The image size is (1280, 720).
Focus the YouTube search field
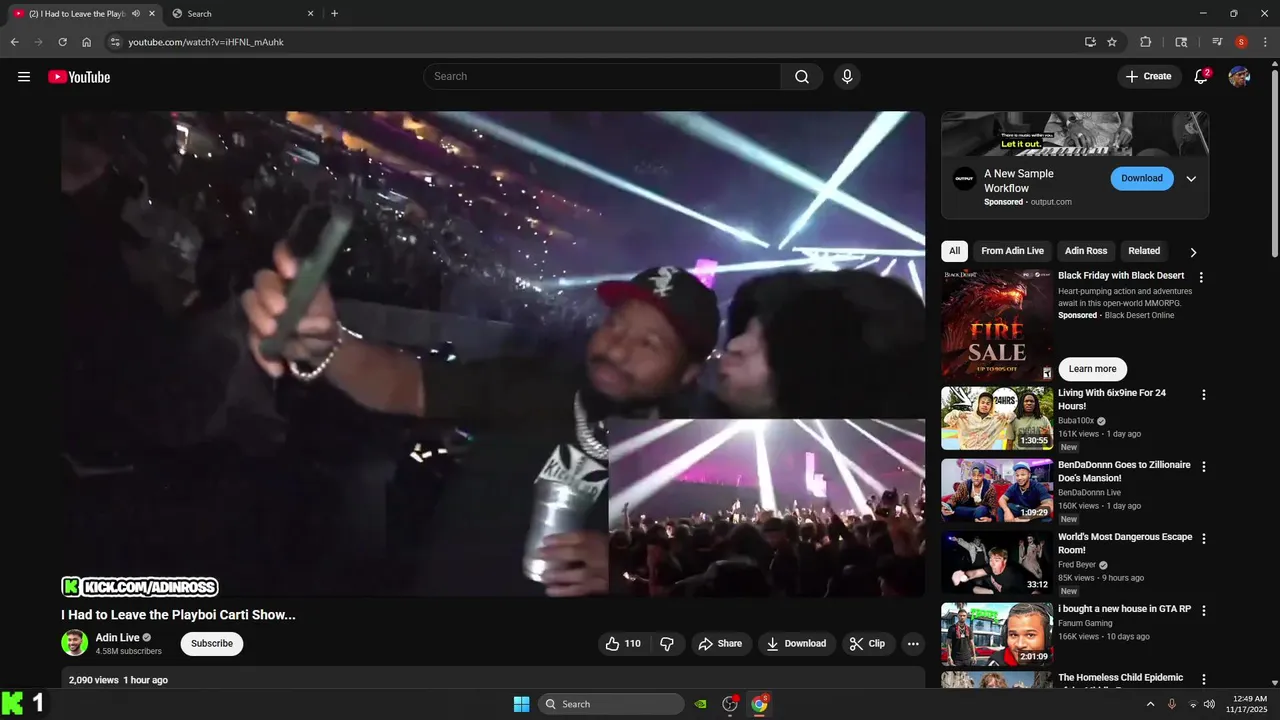point(602,77)
